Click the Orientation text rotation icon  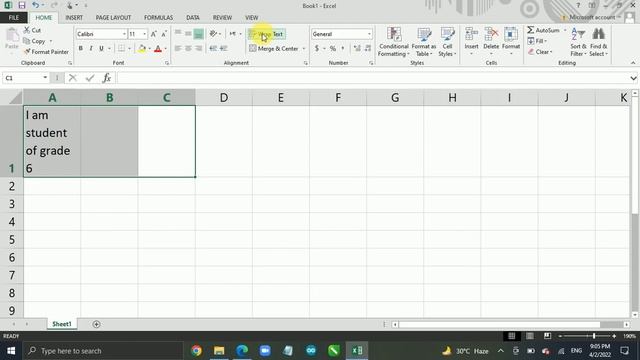tap(213, 34)
